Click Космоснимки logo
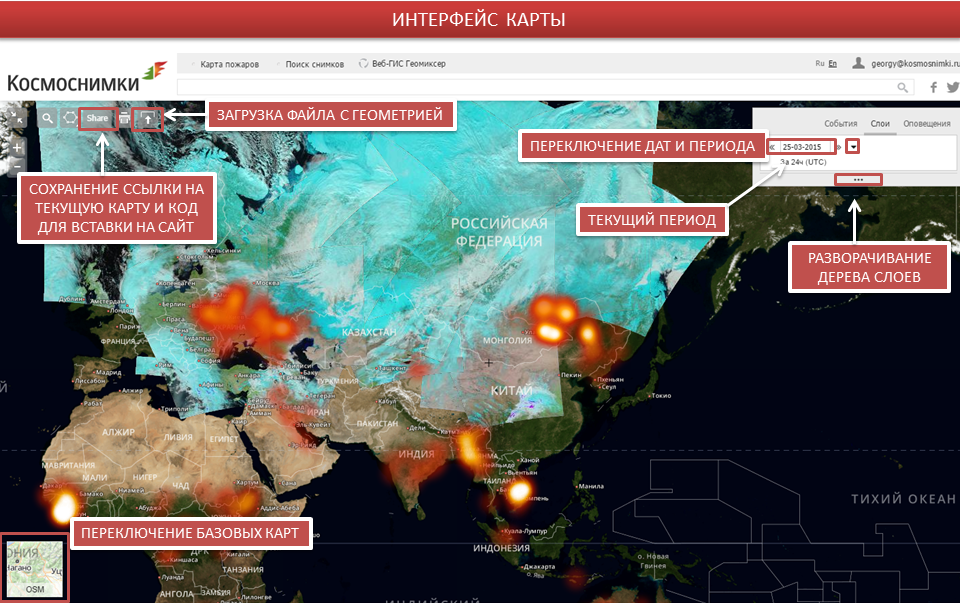The image size is (960, 603). (86, 78)
